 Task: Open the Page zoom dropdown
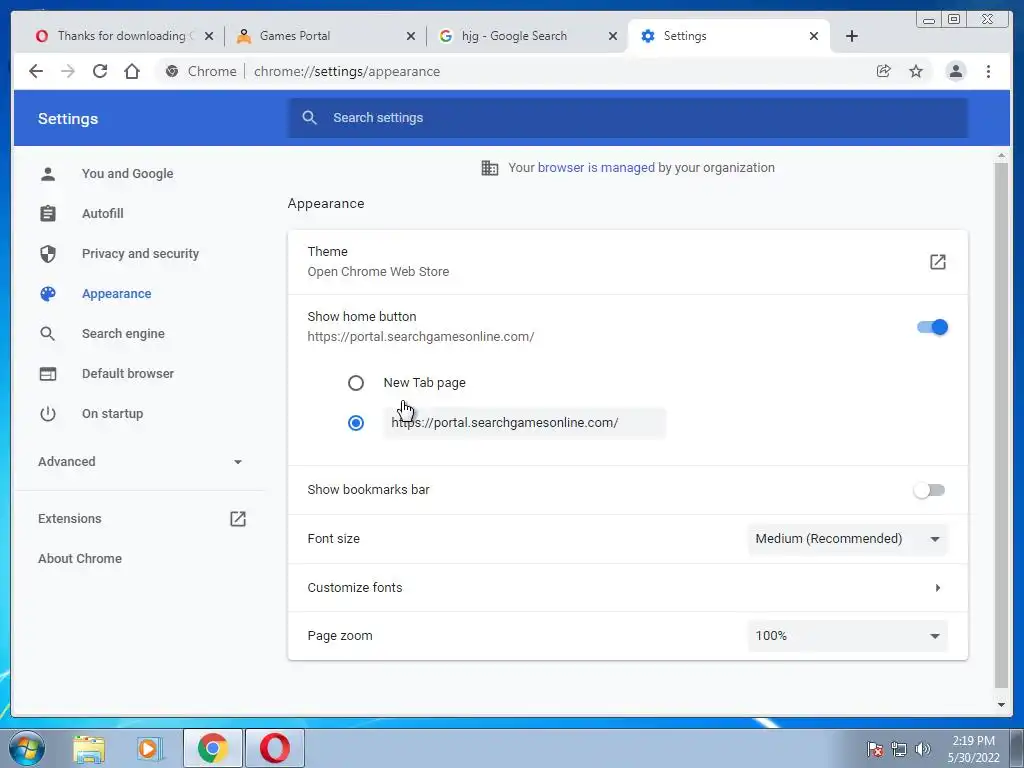point(847,636)
